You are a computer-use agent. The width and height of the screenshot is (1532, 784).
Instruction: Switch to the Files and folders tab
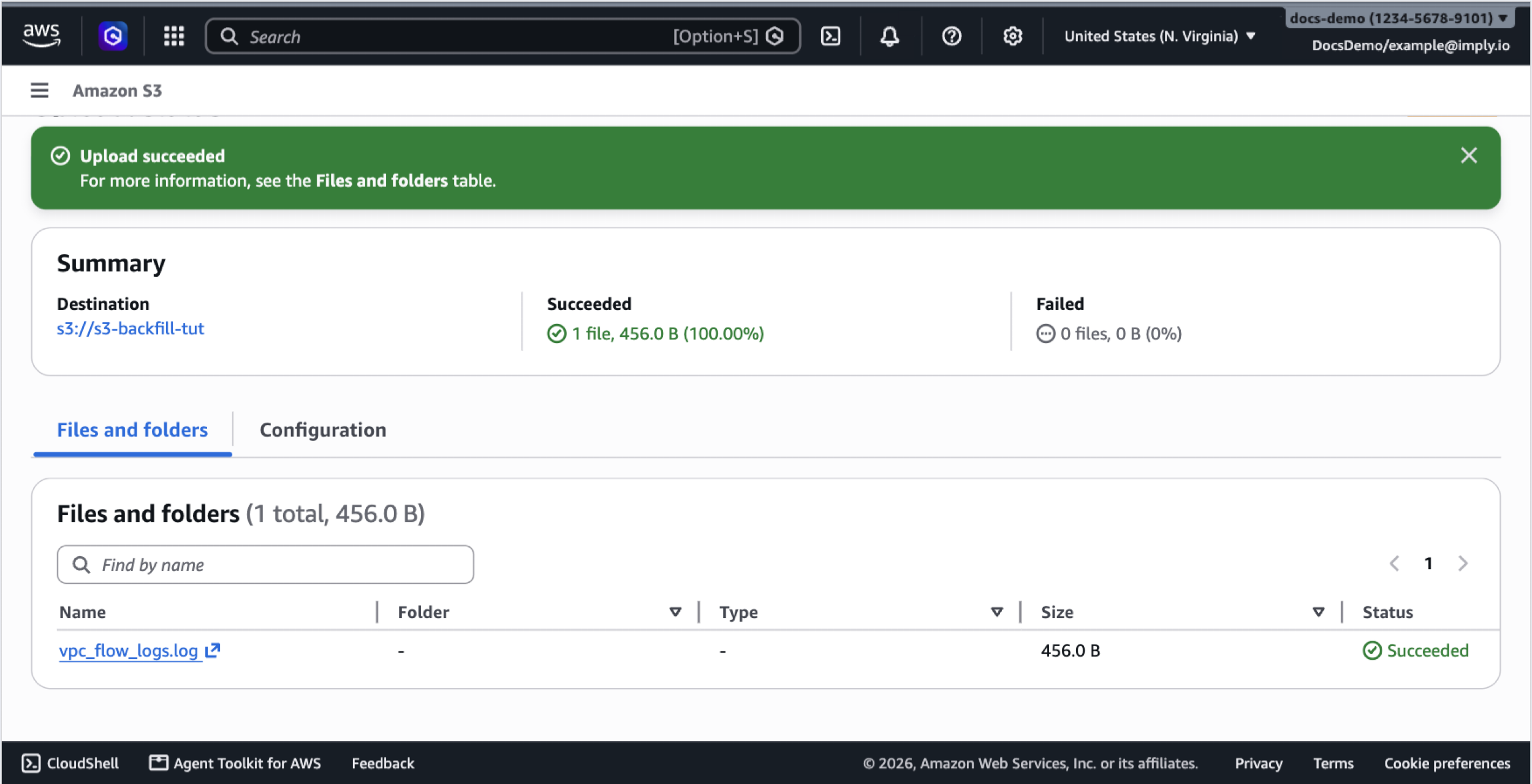[132, 430]
